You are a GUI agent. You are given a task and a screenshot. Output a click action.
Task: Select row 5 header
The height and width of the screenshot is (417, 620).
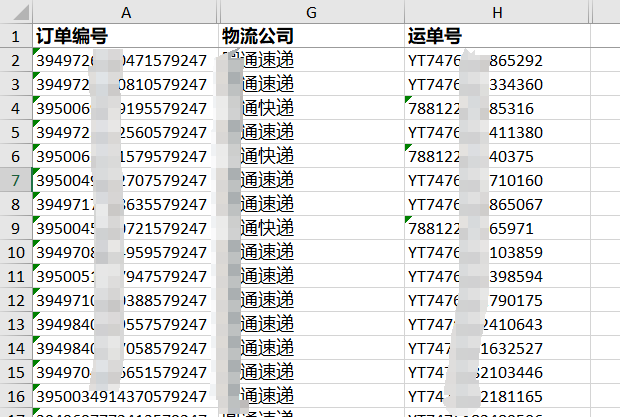(x=16, y=132)
